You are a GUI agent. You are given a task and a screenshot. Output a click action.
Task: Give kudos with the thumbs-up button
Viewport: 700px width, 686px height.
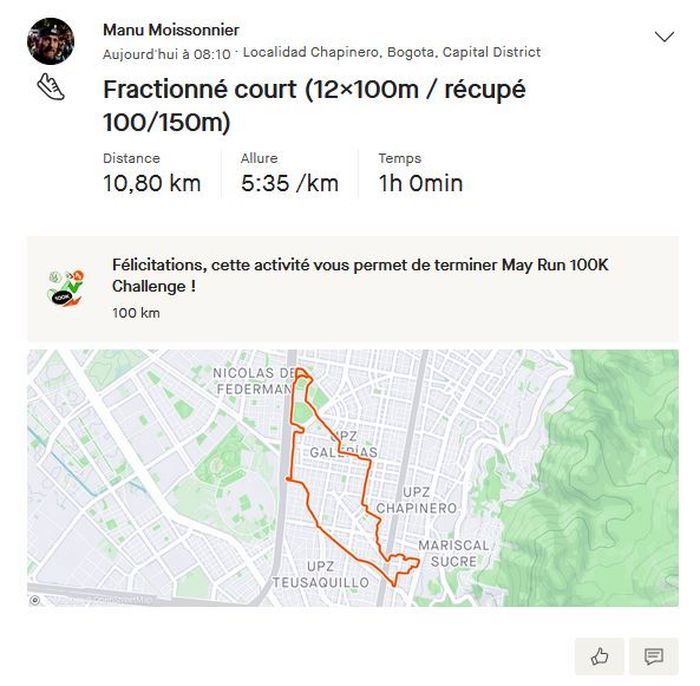click(x=599, y=656)
